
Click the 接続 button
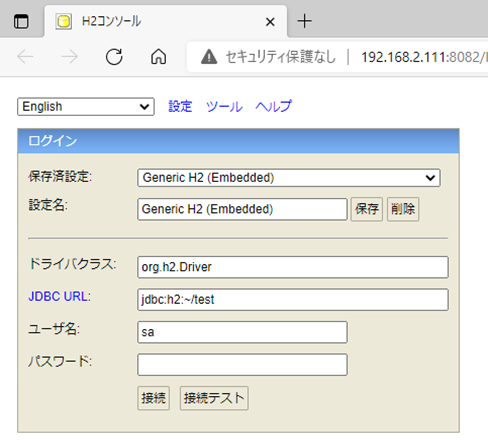pyautogui.click(x=153, y=398)
